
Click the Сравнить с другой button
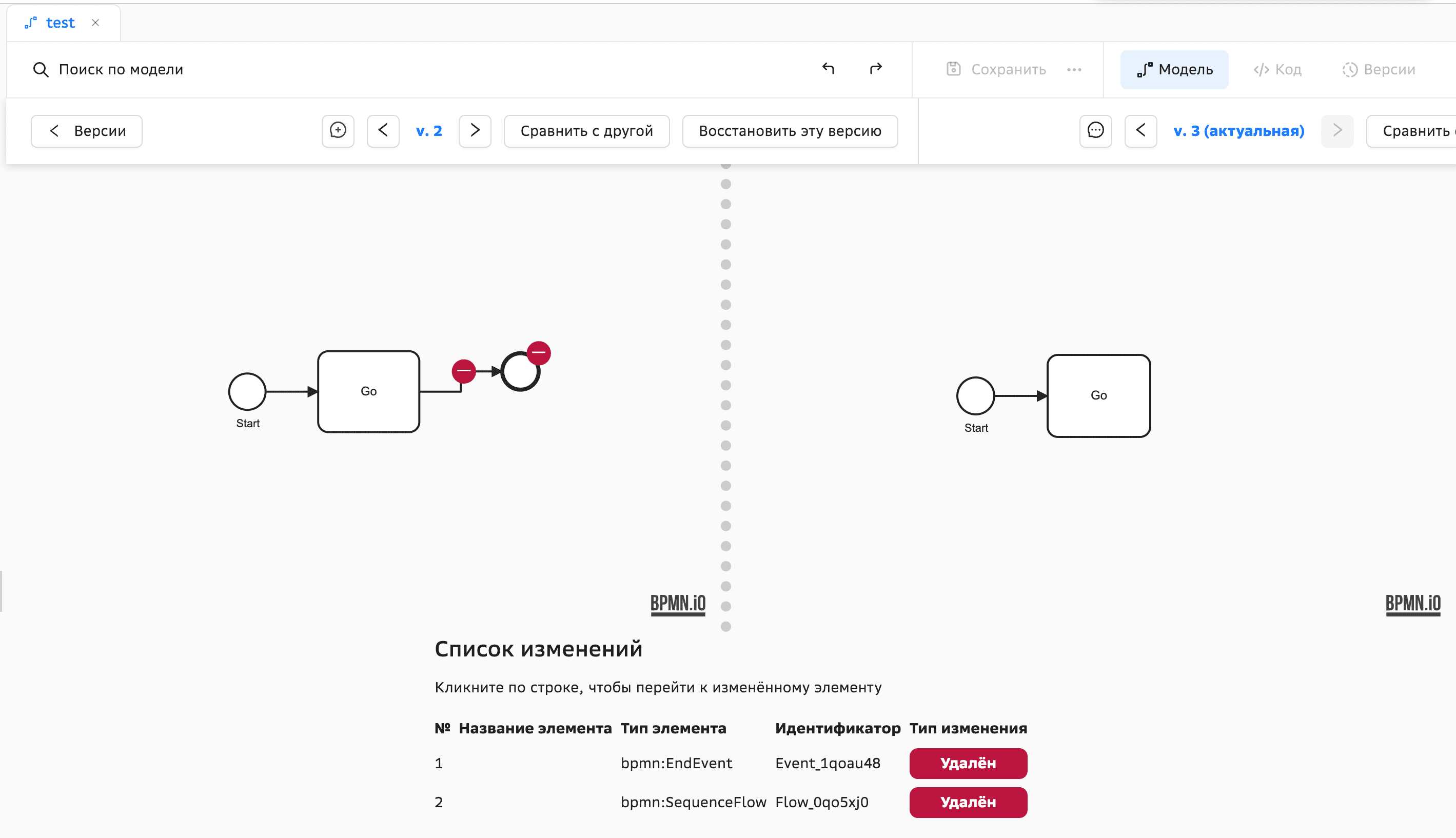pos(586,131)
